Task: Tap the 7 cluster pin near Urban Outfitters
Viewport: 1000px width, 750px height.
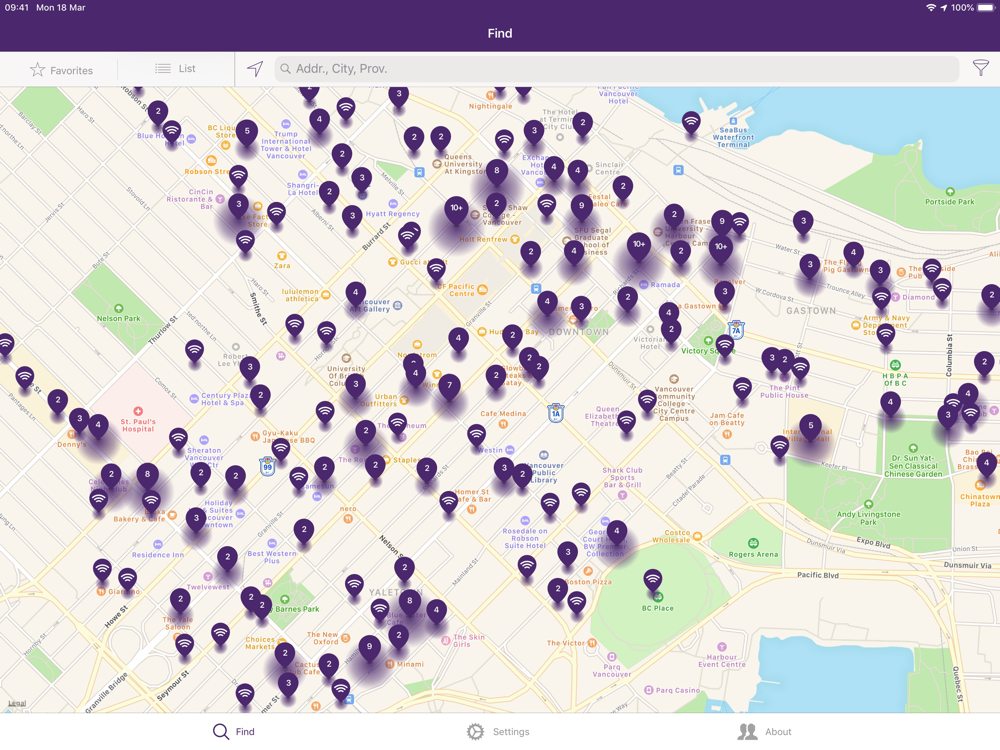Action: click(x=450, y=387)
